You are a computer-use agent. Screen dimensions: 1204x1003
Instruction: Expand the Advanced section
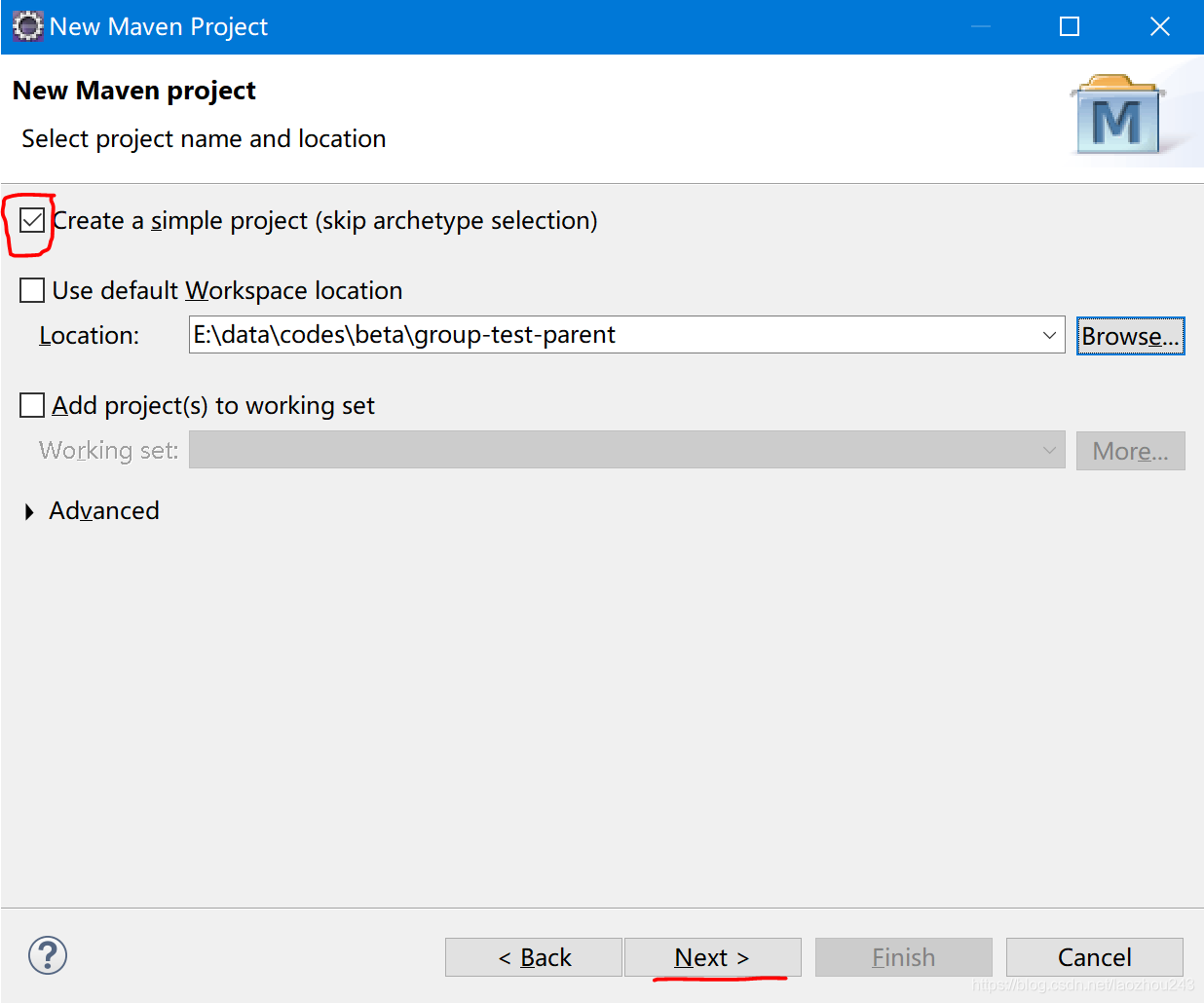pos(29,511)
